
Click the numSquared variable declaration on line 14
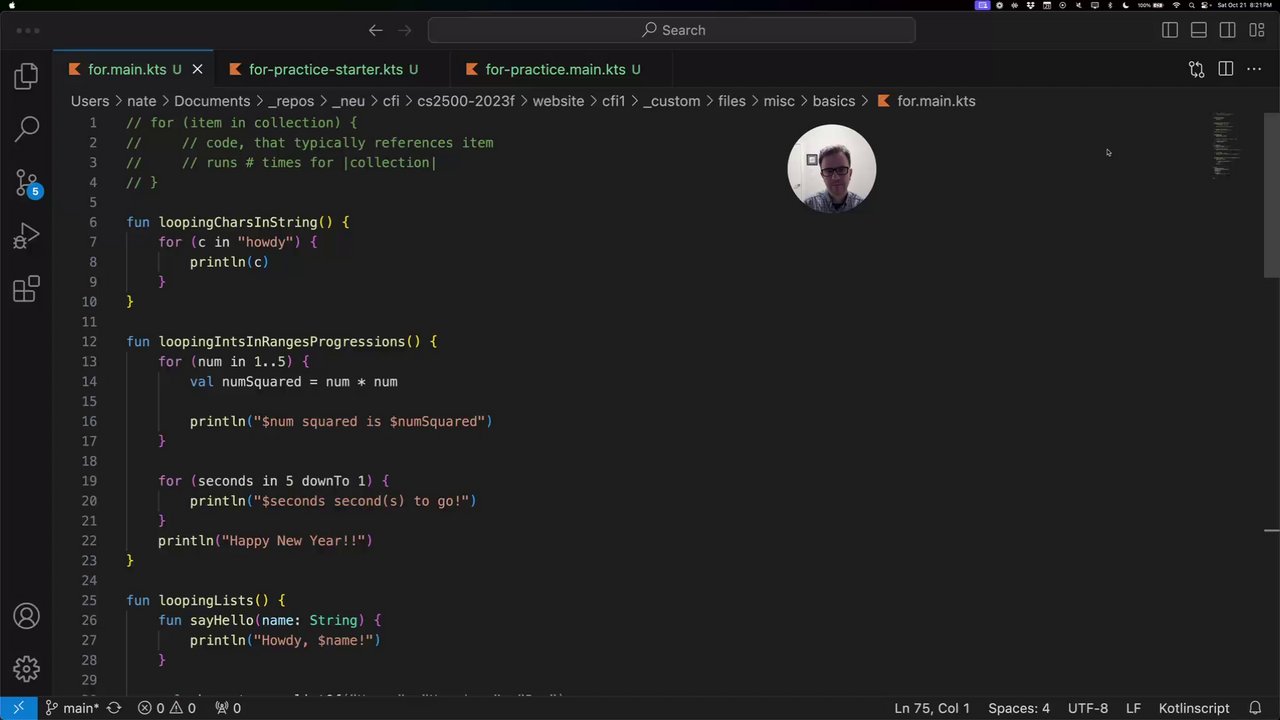262,382
